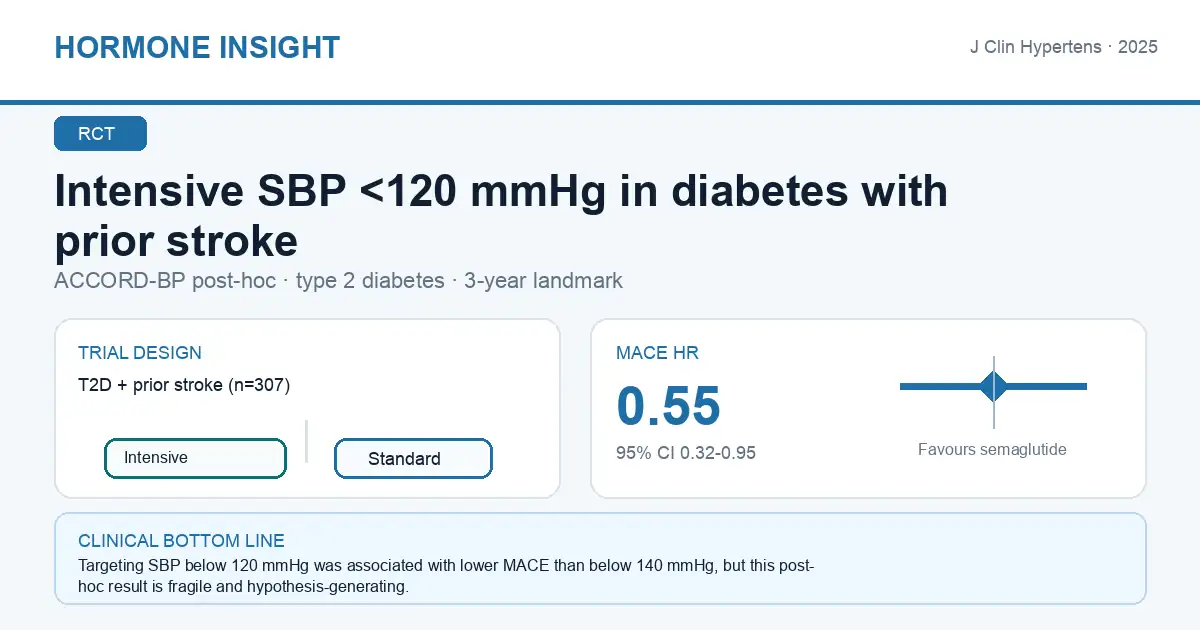
Task: Click the HORMONE INSIGHT brand title
Action: click(197, 47)
